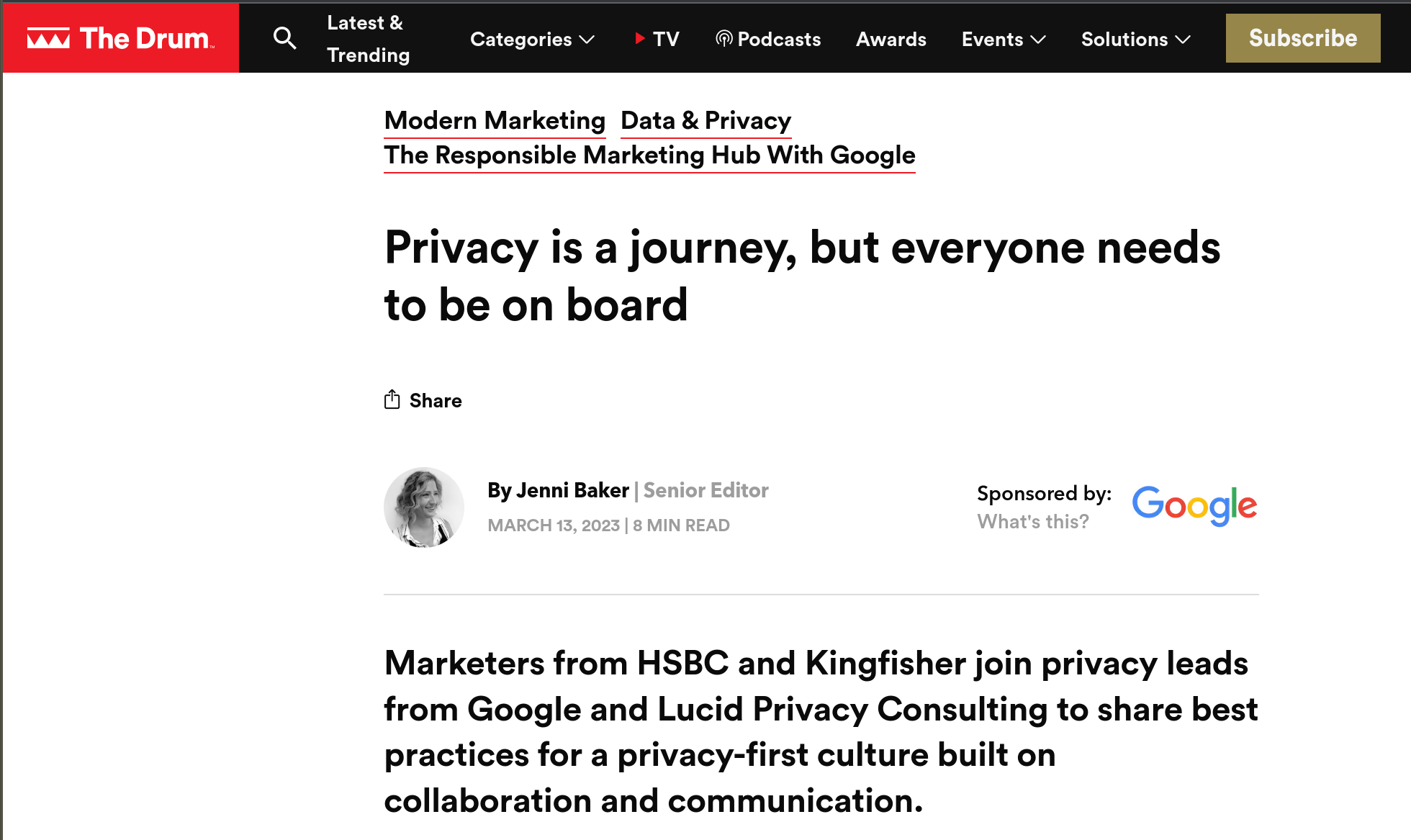Image resolution: width=1411 pixels, height=840 pixels.
Task: Click The Drum crown logo
Action: (x=48, y=38)
